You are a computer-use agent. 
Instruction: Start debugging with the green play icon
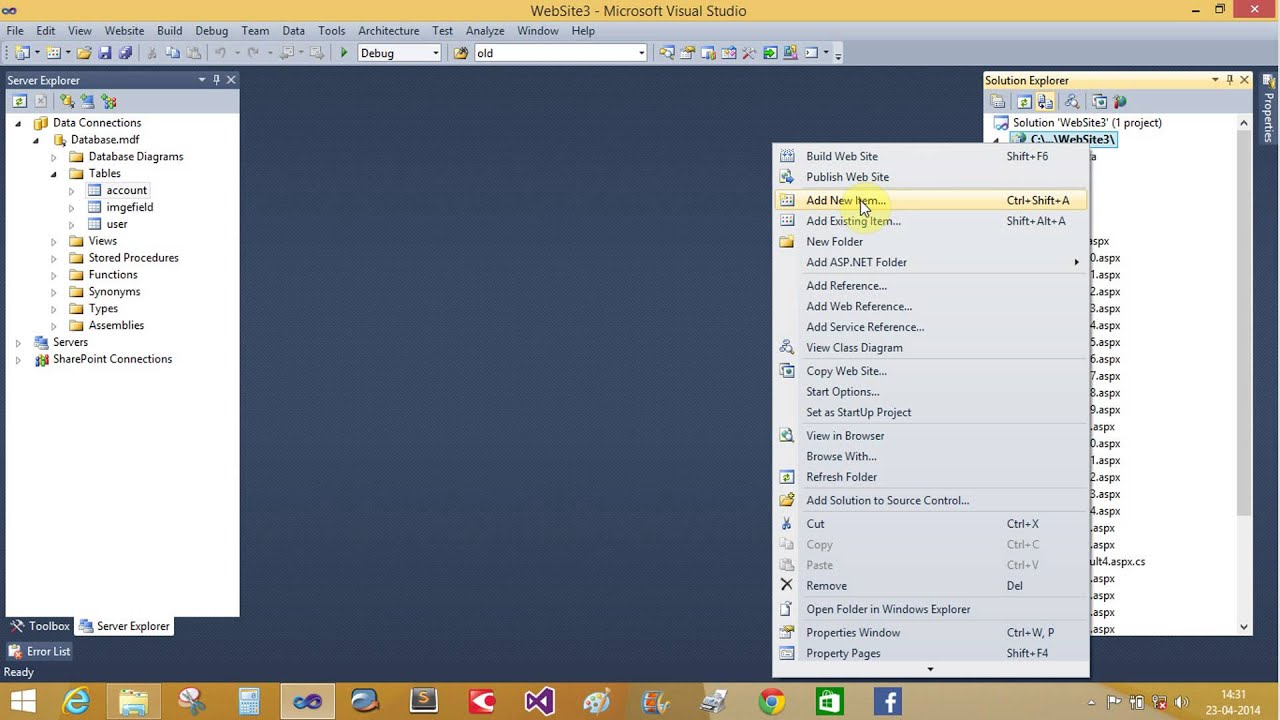pyautogui.click(x=344, y=53)
